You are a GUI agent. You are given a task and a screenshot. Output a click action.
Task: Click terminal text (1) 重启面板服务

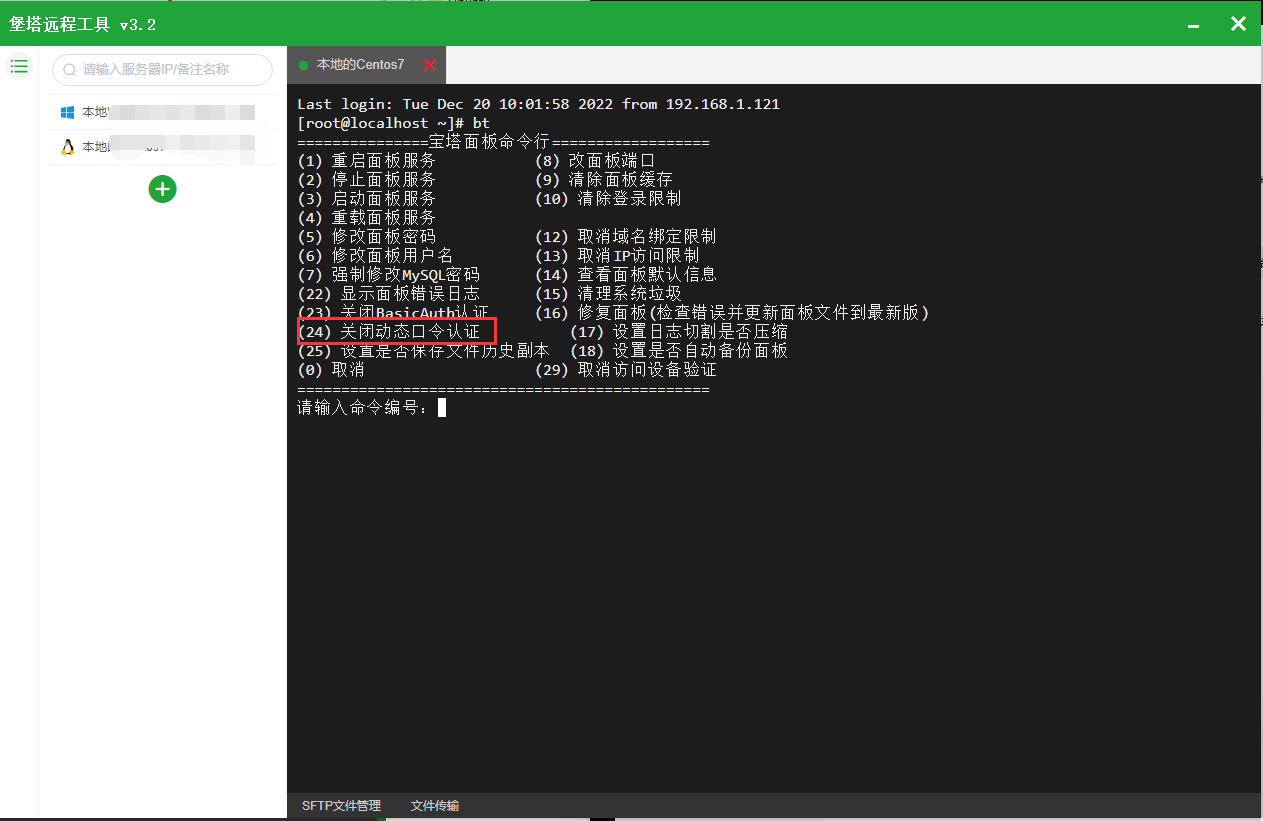tap(367, 161)
